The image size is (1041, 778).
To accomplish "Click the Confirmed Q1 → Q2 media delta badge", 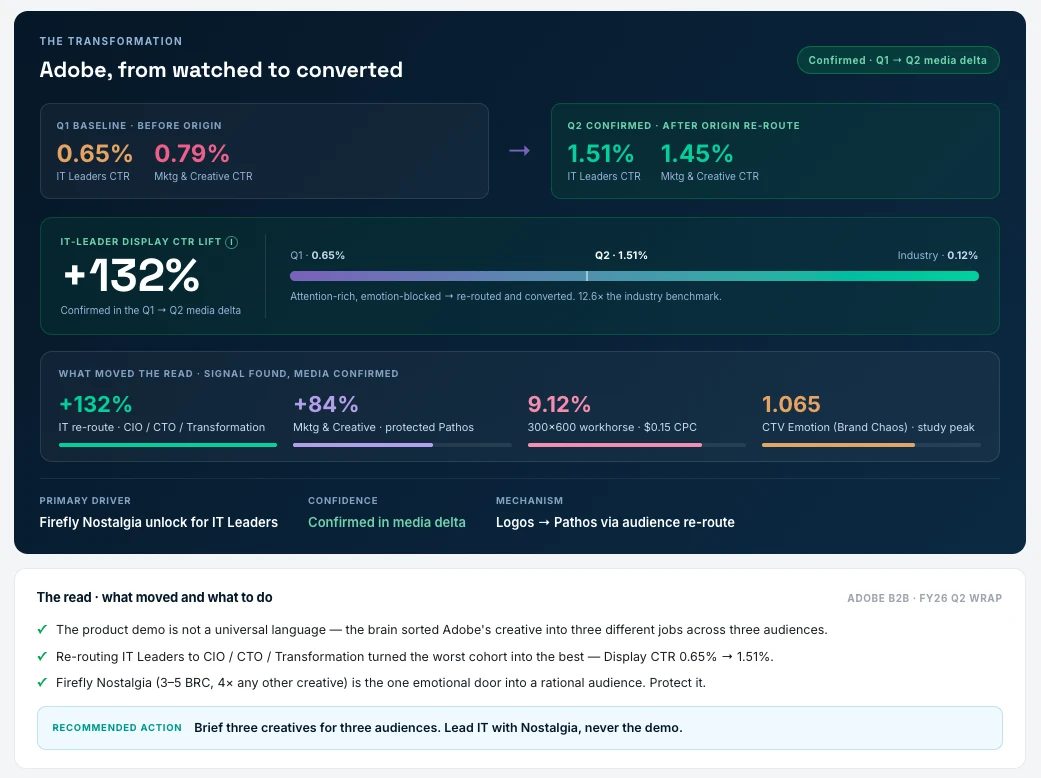I will (898, 60).
